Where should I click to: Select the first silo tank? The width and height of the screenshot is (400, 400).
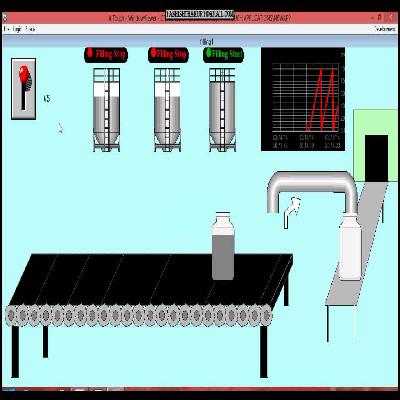click(106, 110)
